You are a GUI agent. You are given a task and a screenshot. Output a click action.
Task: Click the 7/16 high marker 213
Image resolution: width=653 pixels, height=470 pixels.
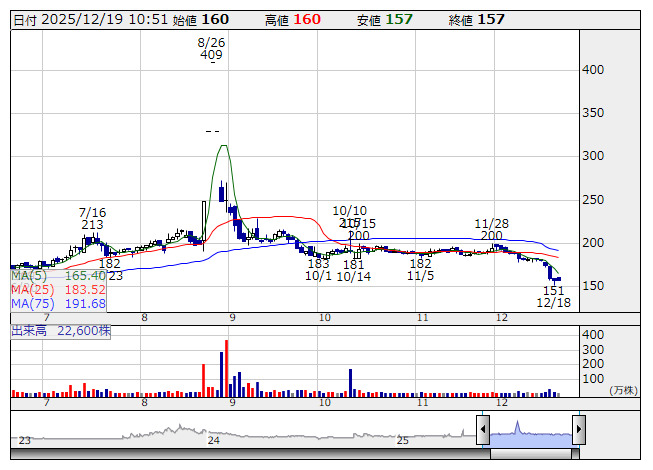tap(92, 225)
